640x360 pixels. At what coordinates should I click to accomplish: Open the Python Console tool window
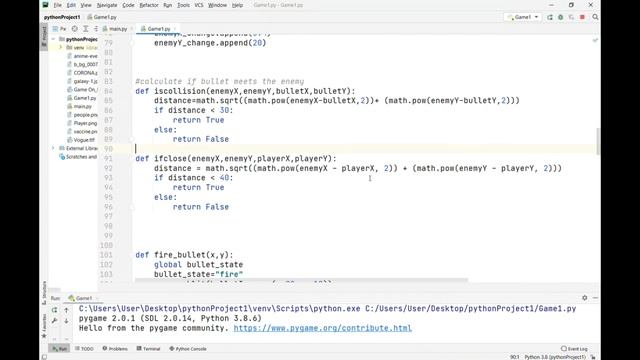click(x=188, y=349)
